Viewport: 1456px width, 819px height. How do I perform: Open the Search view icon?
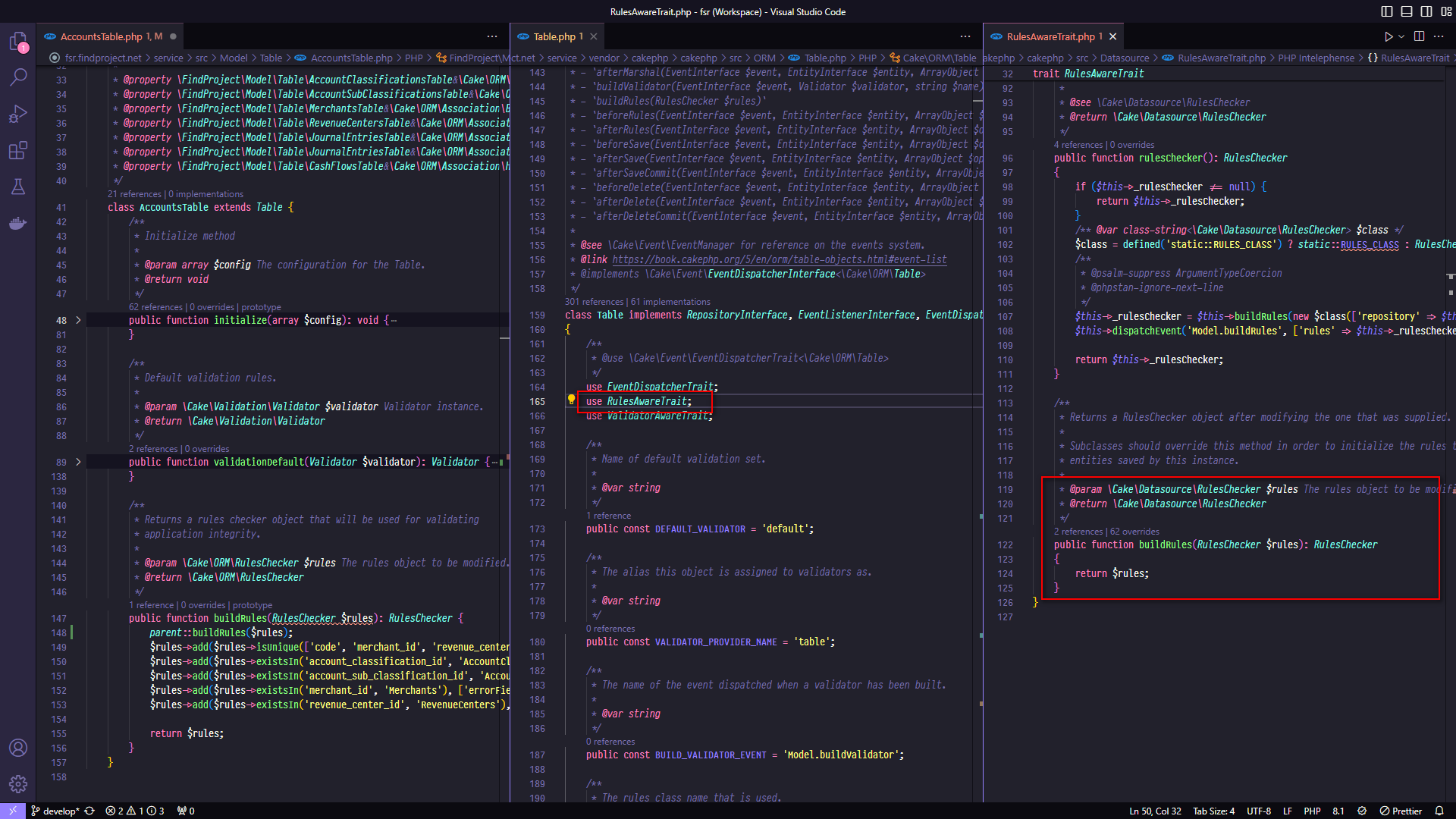[18, 77]
